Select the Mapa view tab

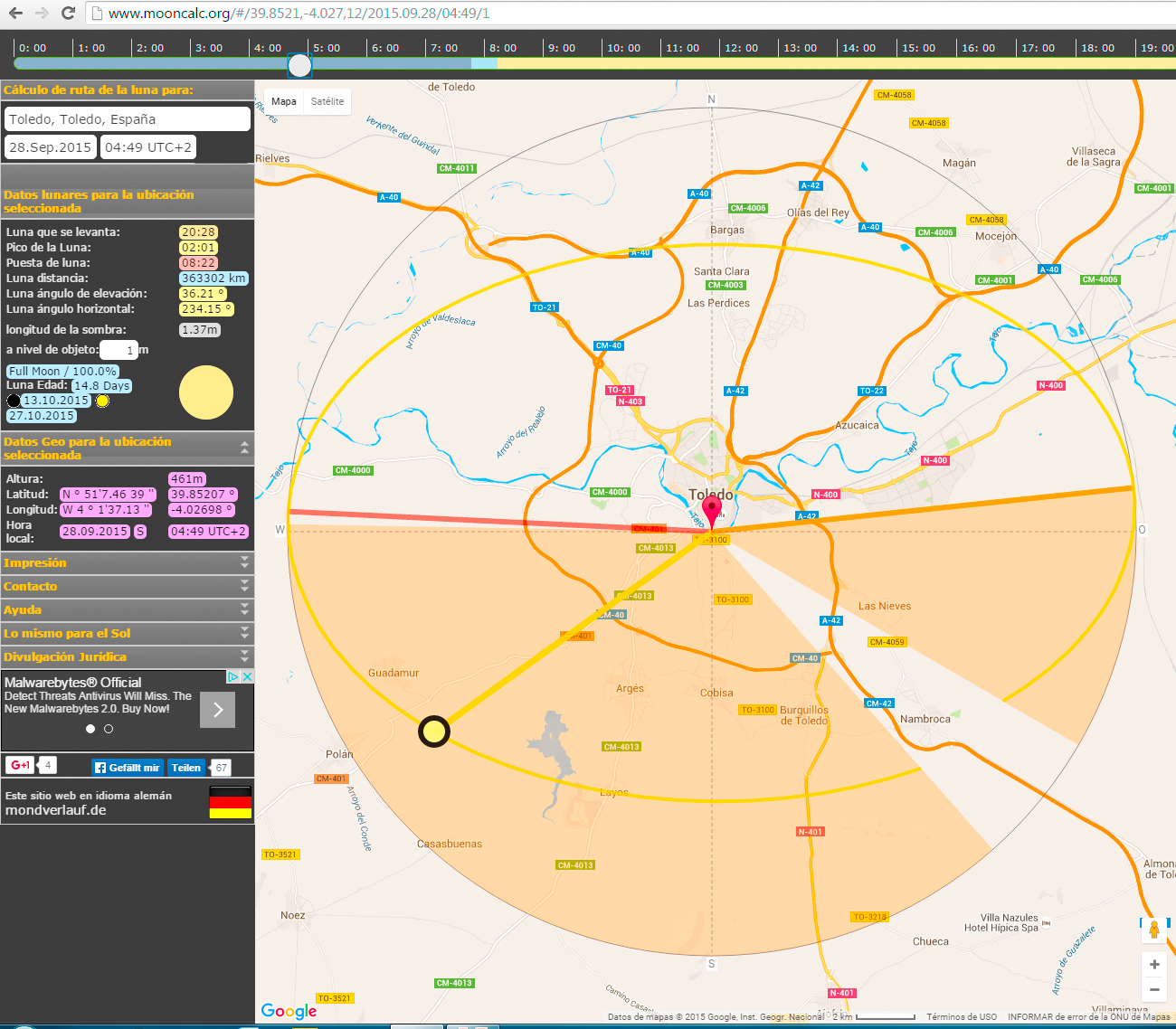point(283,101)
